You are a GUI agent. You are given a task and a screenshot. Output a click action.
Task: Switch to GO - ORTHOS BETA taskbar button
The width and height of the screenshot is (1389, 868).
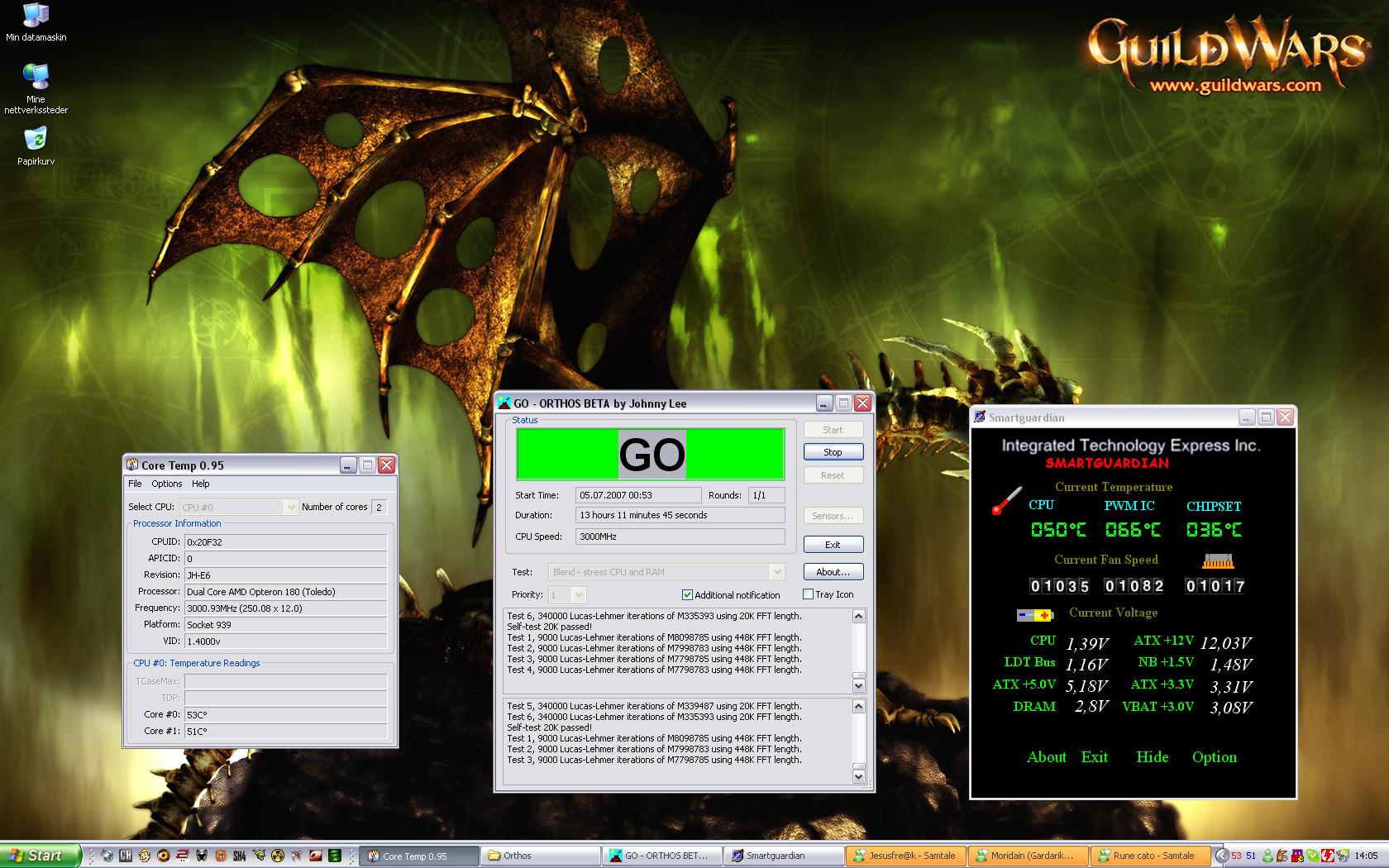(x=661, y=856)
